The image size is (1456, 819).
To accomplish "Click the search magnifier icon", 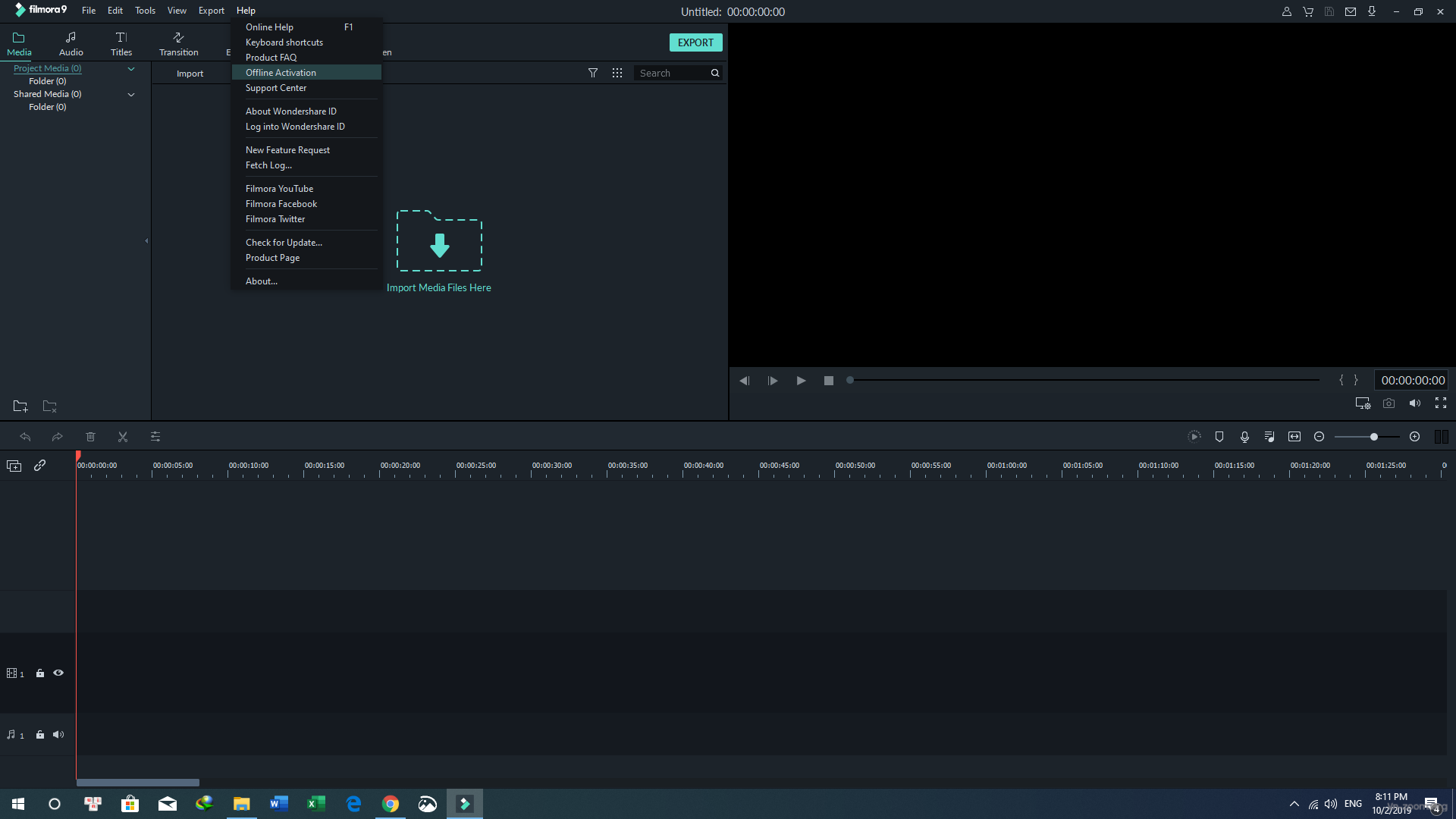I will click(714, 73).
